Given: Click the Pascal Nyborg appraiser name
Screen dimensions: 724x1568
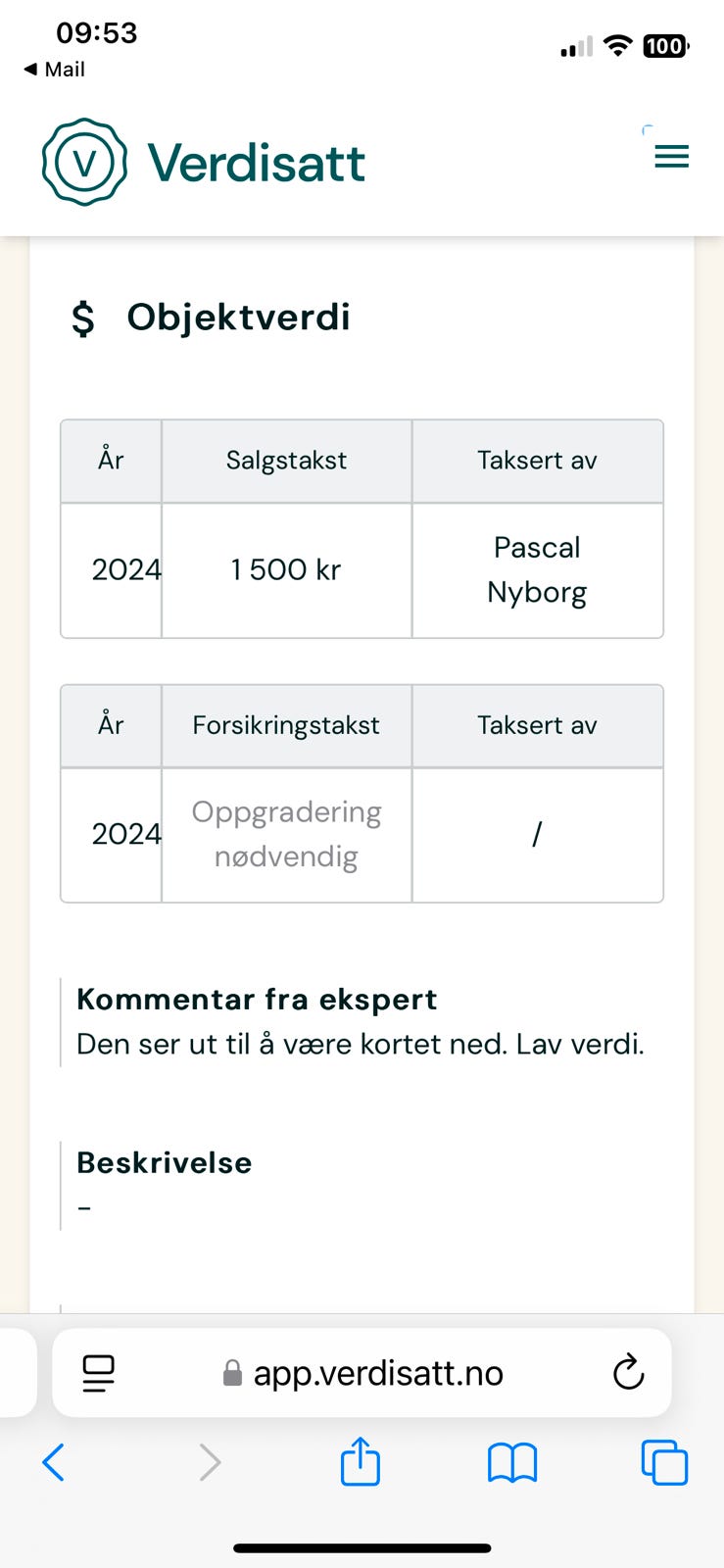Looking at the screenshot, I should (x=537, y=569).
